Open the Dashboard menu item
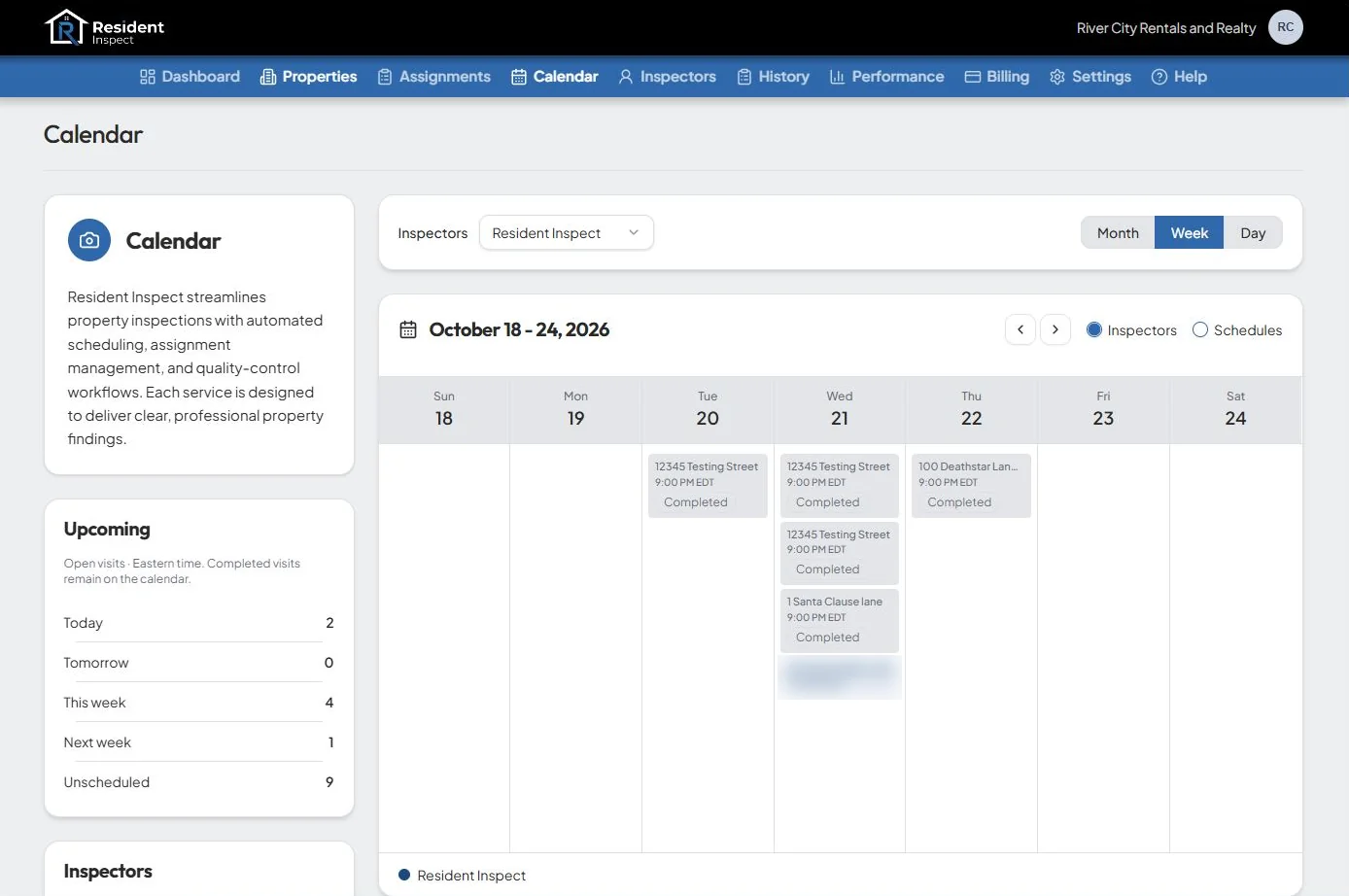This screenshot has width=1349, height=896. 190,77
